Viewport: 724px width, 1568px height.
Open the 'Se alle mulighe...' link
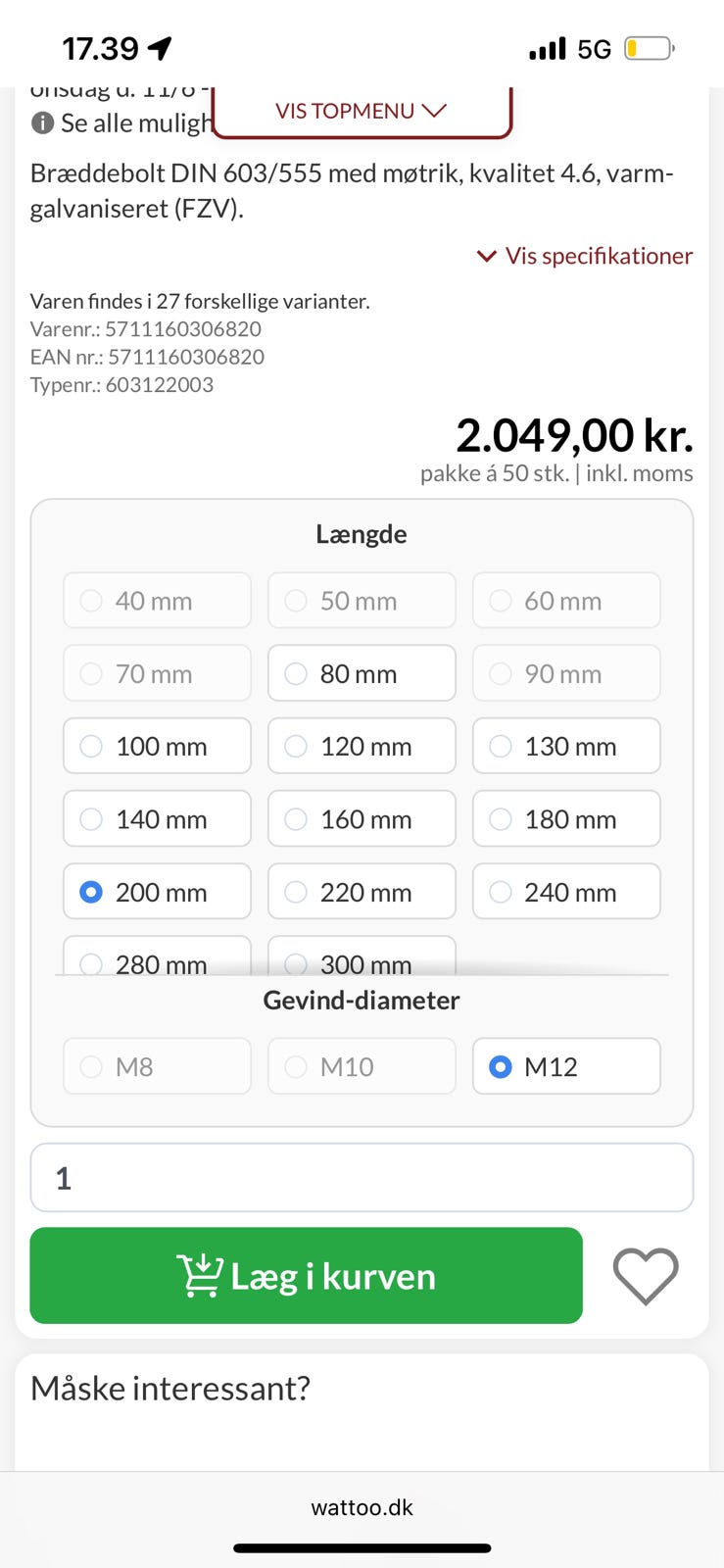click(136, 123)
